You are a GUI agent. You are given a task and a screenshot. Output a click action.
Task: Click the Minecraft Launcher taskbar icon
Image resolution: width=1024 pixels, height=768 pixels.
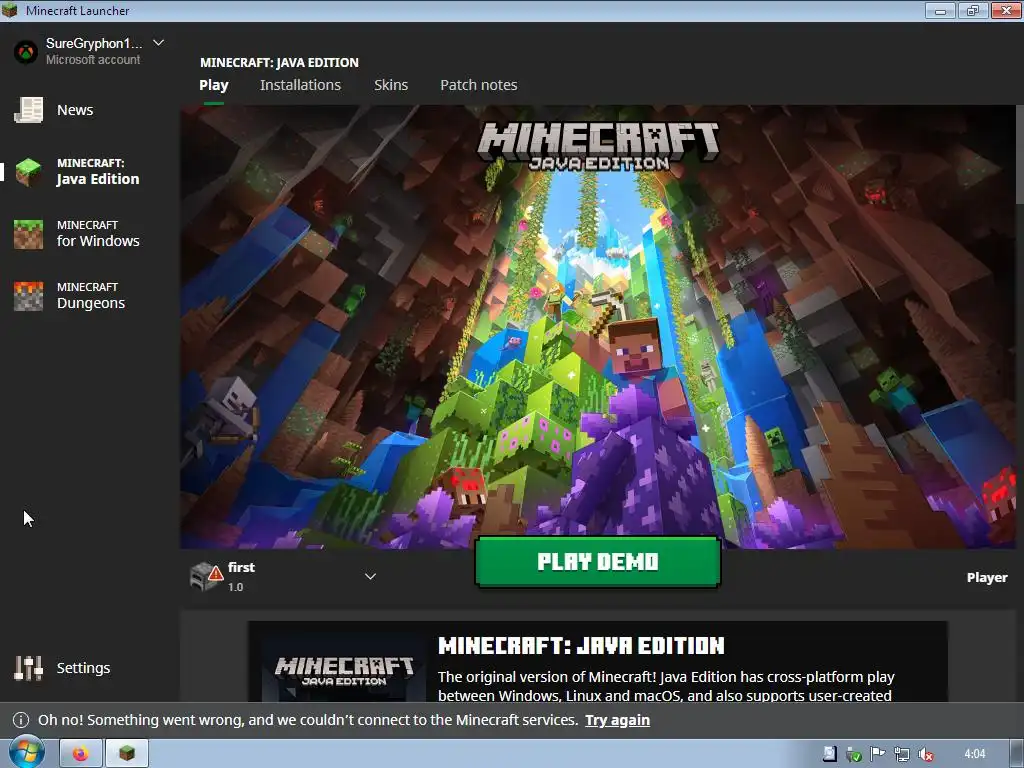click(127, 754)
